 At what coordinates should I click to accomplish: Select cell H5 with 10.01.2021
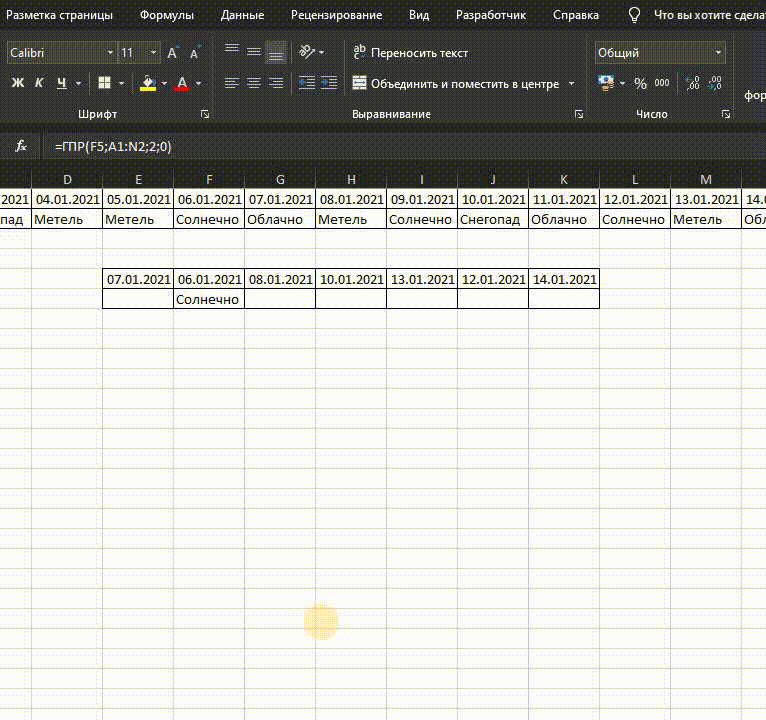pos(351,279)
